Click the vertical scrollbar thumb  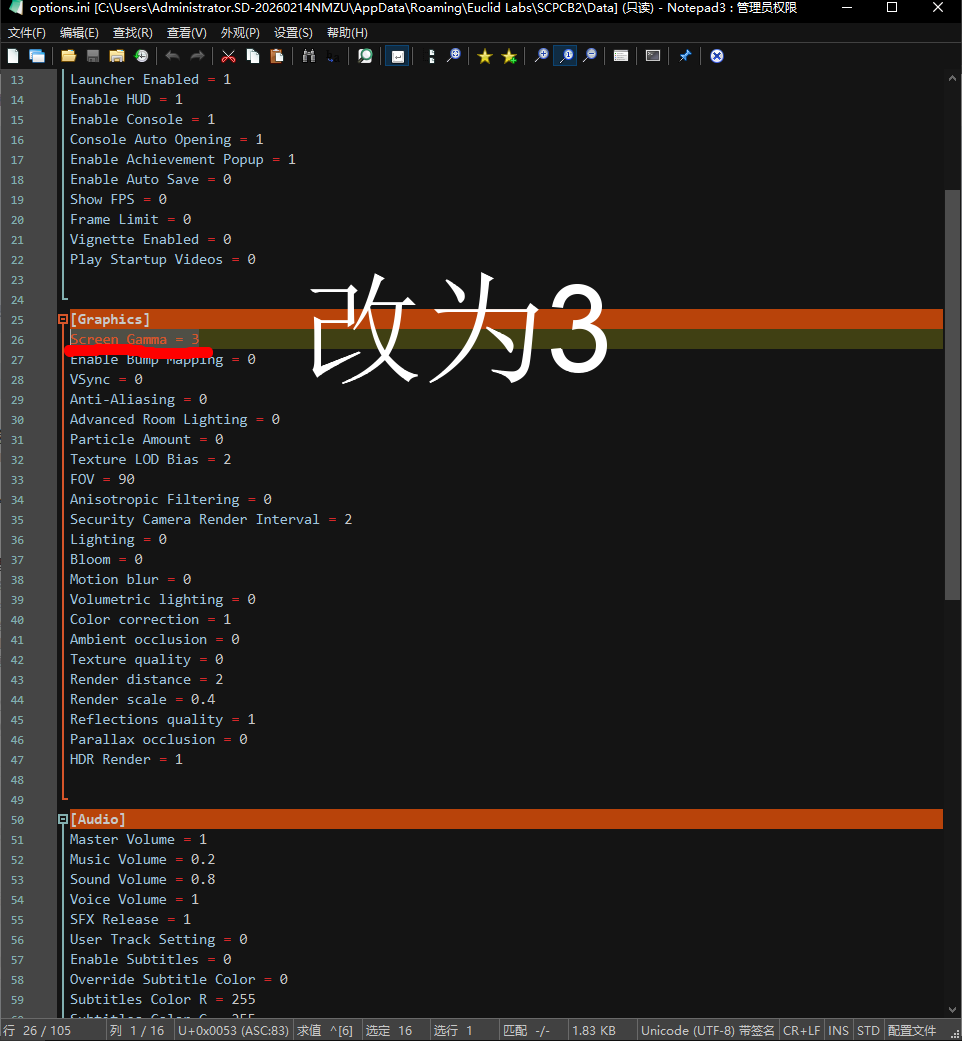tap(952, 395)
